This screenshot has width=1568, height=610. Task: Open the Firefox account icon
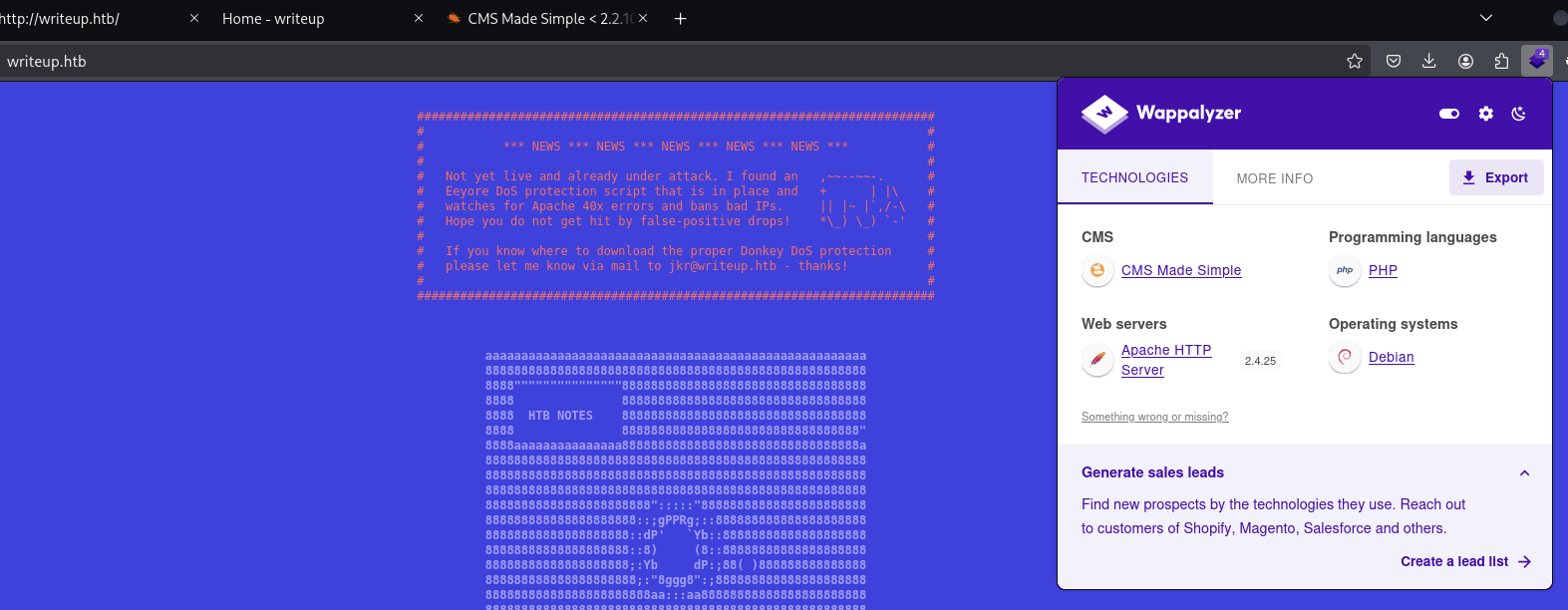pyautogui.click(x=1465, y=61)
